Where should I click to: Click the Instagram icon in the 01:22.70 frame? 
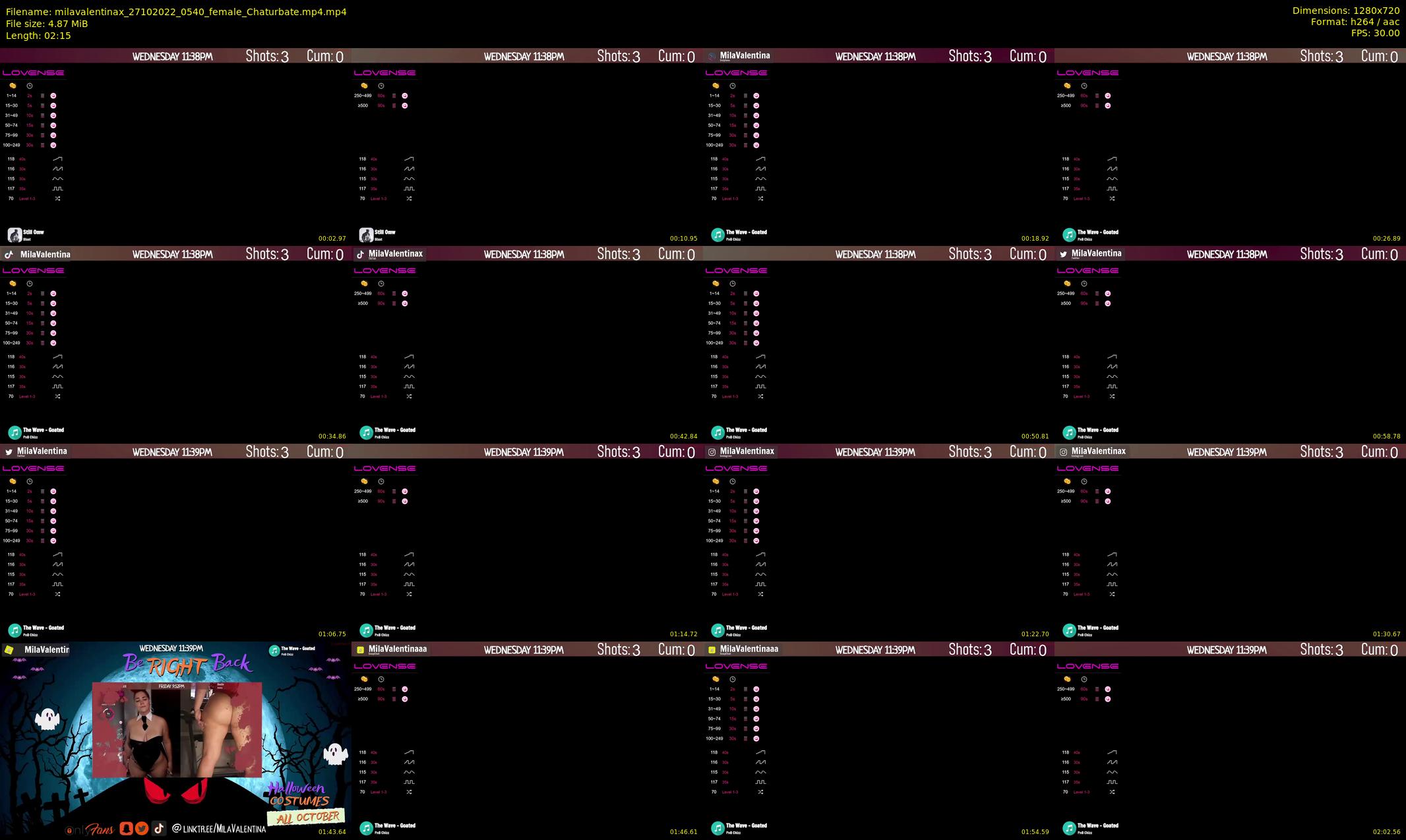[x=712, y=452]
